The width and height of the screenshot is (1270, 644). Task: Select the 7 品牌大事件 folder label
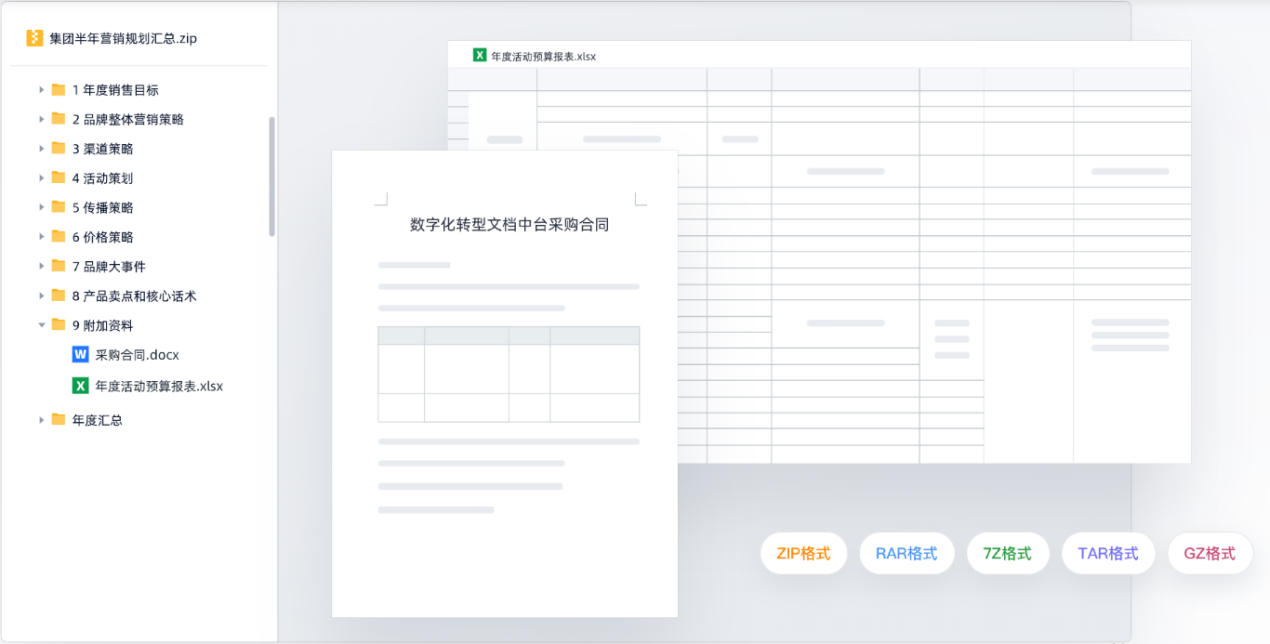pos(109,267)
